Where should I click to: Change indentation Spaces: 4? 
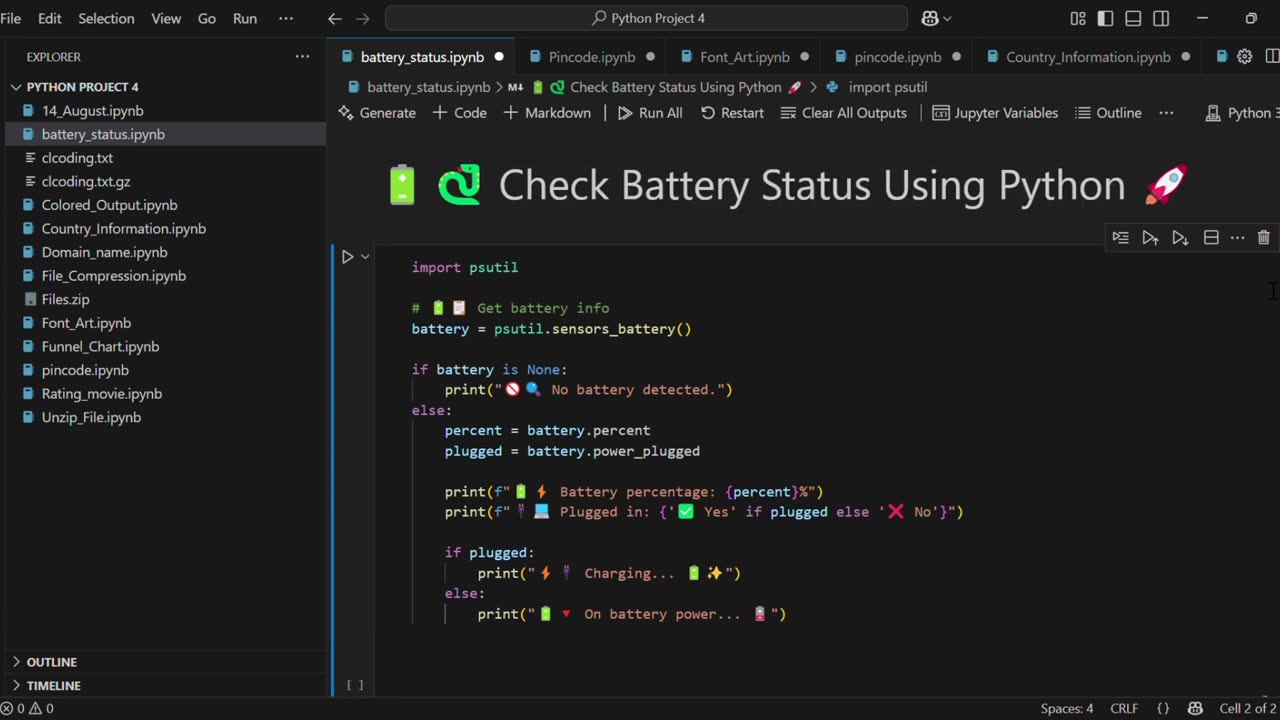(x=1067, y=708)
